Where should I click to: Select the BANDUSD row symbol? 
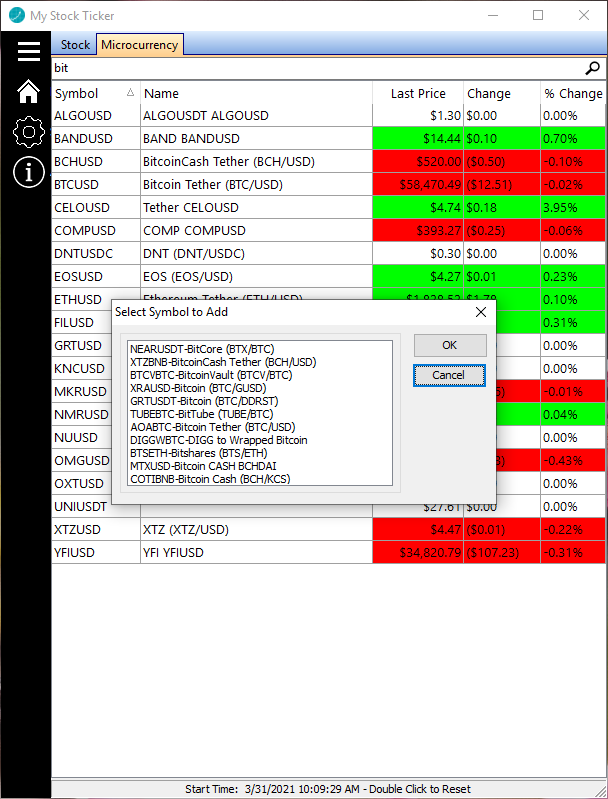point(96,139)
